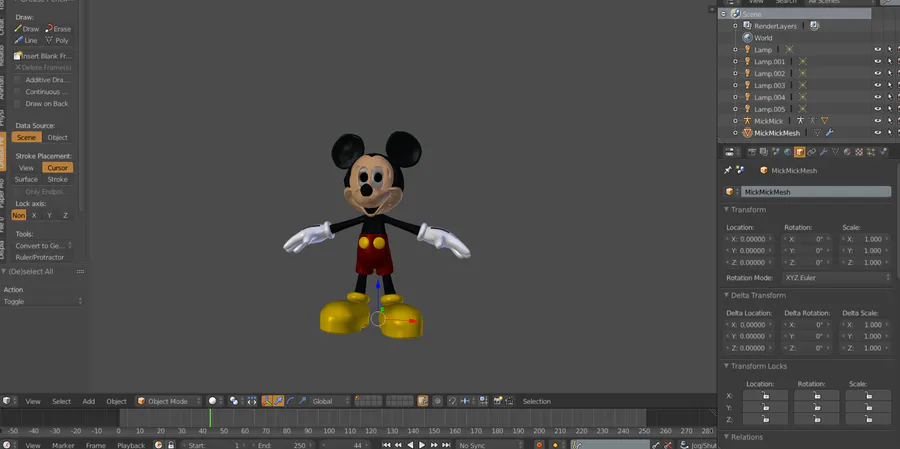Click the proportional editing icon
Image resolution: width=900 pixels, height=449 pixels.
point(437,401)
